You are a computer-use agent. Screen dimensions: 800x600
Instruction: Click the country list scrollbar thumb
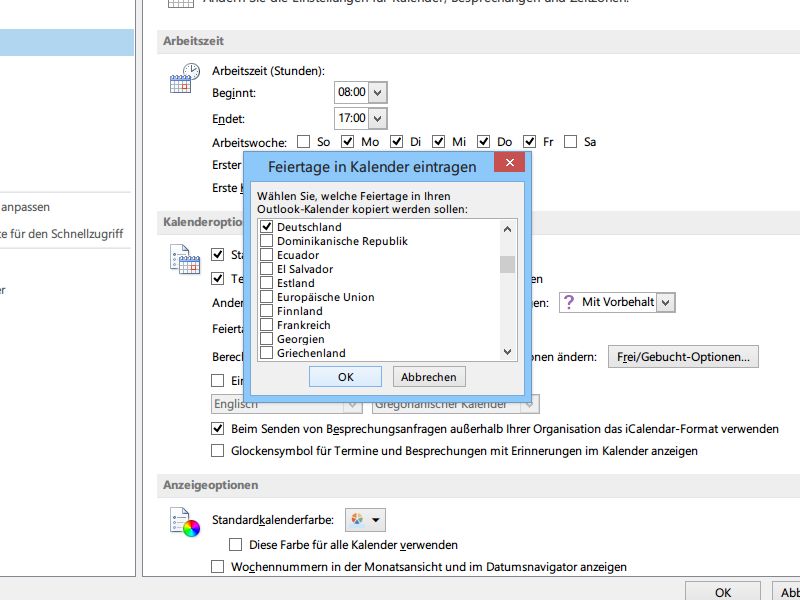[x=507, y=264]
